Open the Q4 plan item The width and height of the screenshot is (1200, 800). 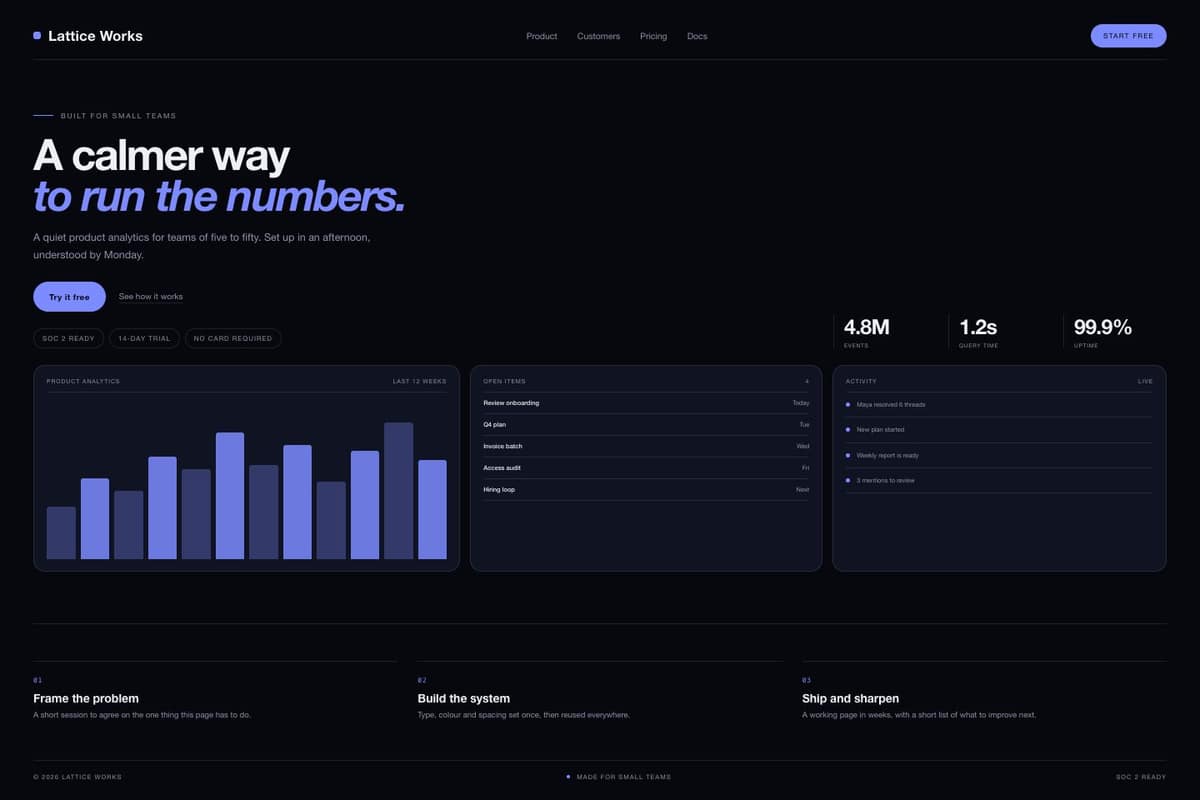tap(646, 425)
